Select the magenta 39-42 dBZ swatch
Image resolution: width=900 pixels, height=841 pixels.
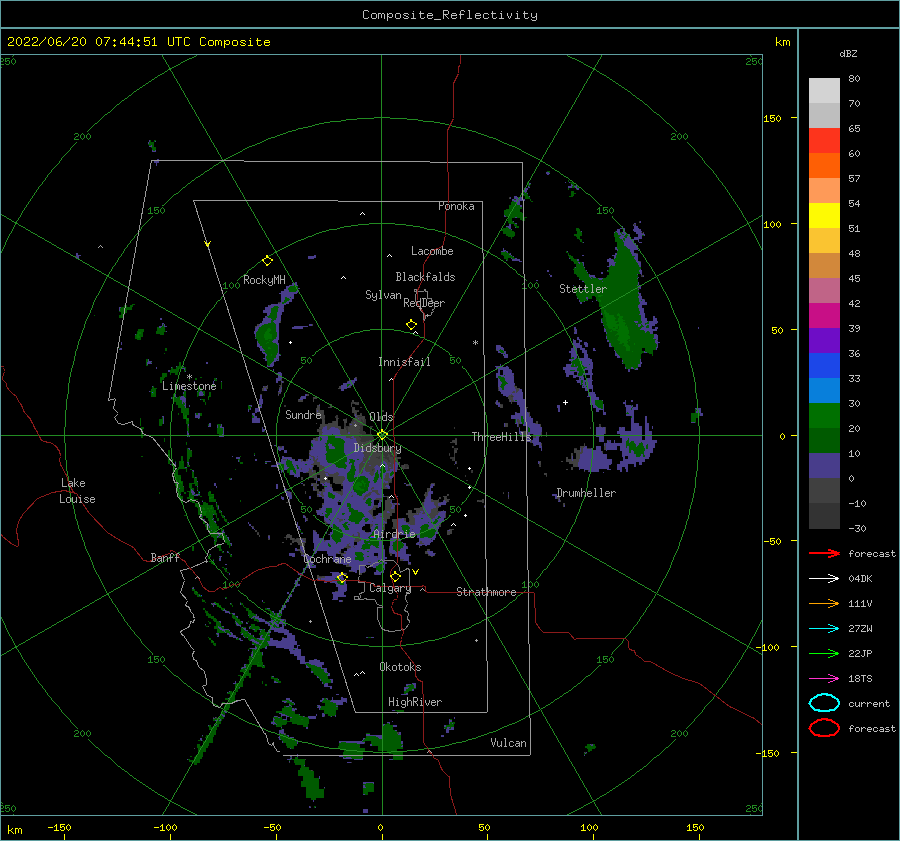824,315
